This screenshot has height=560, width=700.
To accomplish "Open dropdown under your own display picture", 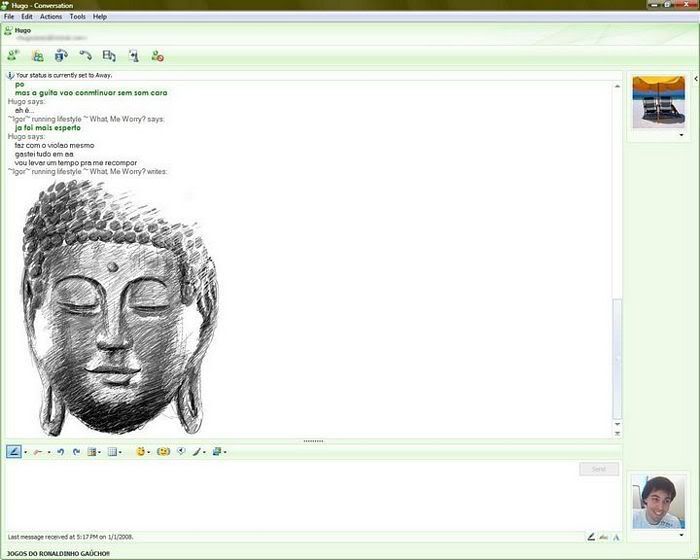I will pos(681,535).
